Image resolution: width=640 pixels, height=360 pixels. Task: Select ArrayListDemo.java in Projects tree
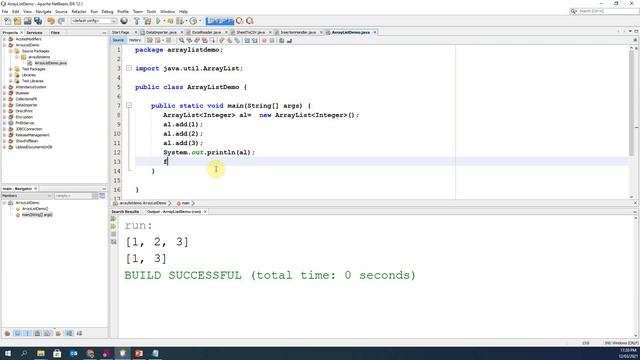point(50,63)
